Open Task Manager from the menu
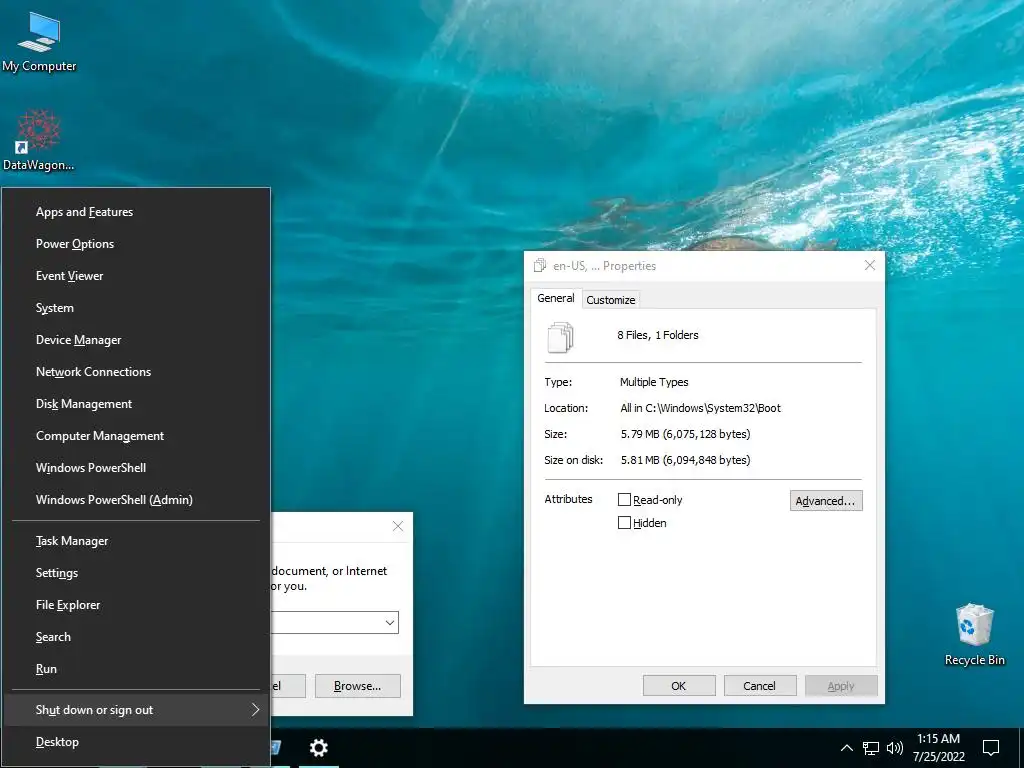The width and height of the screenshot is (1024, 768). [136, 541]
